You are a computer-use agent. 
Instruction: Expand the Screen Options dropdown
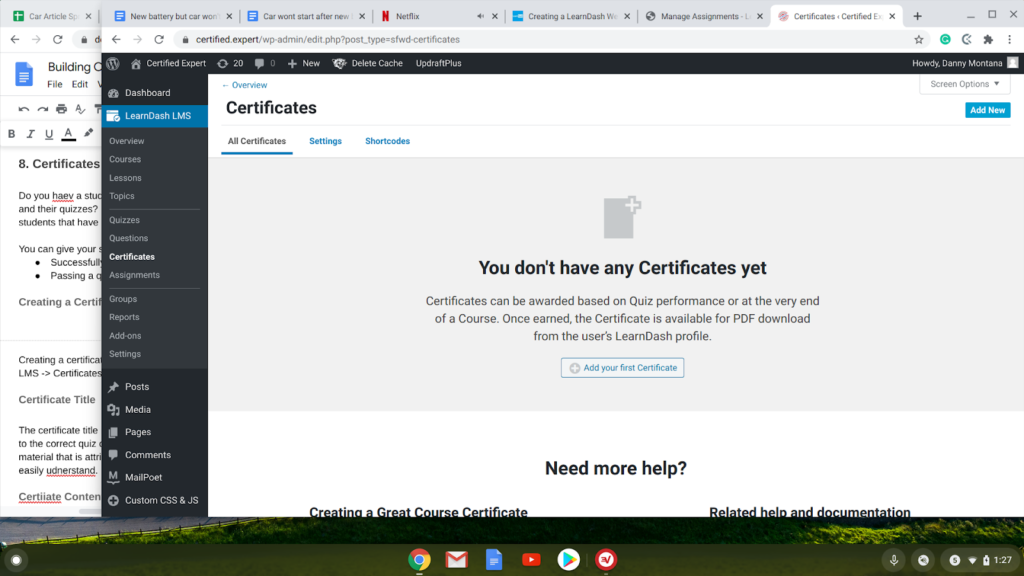[x=965, y=84]
